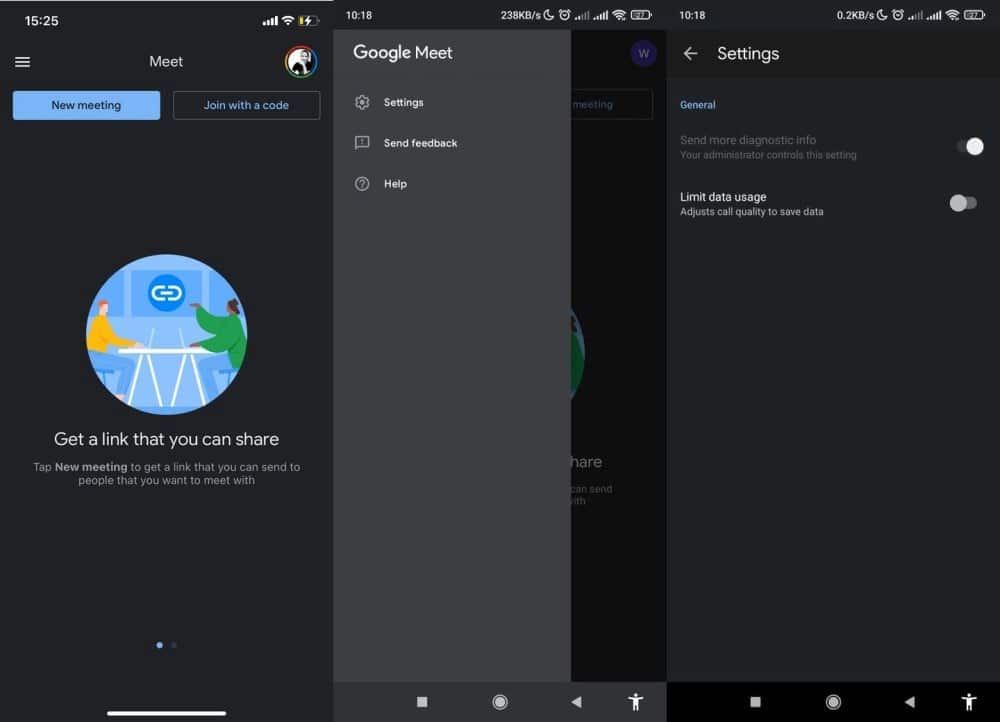Tap the General section header

[698, 105]
